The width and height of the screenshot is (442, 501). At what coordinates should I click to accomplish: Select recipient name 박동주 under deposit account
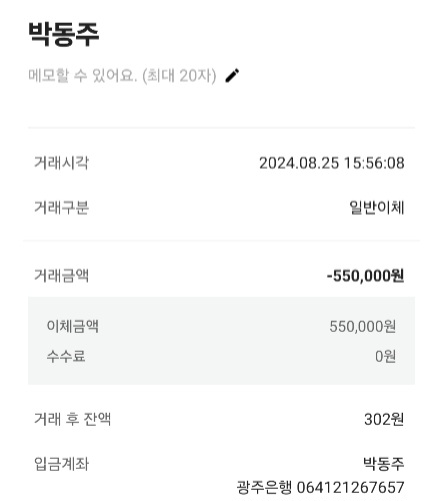coord(384,464)
